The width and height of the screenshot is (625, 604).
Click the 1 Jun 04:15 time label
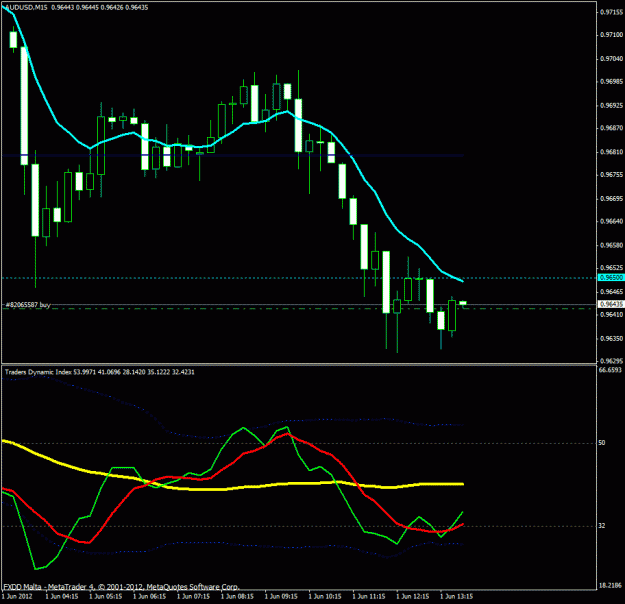(x=62, y=596)
